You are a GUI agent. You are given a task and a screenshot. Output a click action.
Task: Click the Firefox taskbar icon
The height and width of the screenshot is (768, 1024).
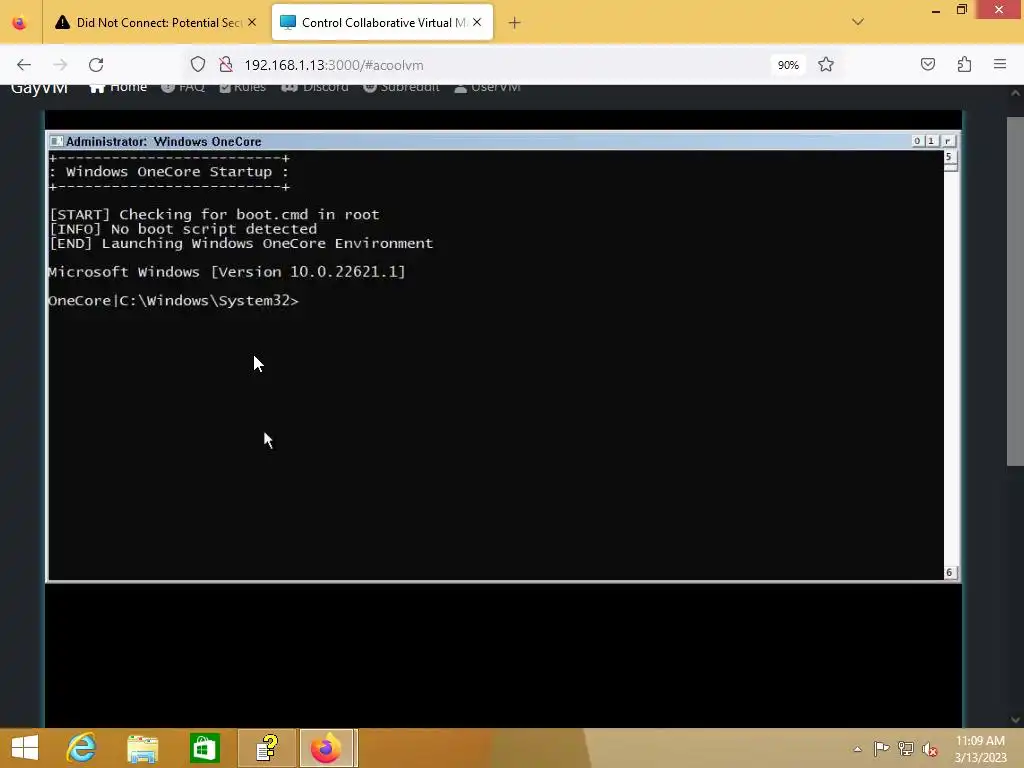point(326,748)
